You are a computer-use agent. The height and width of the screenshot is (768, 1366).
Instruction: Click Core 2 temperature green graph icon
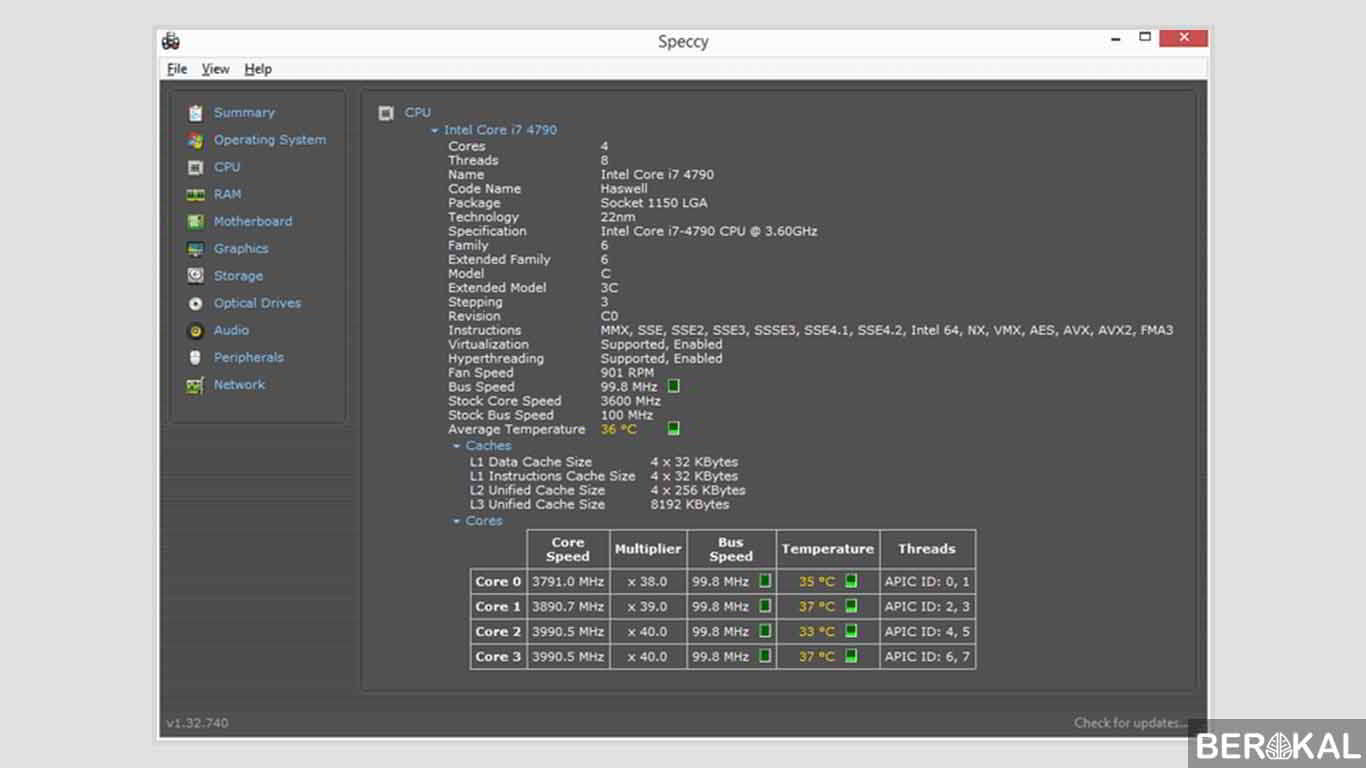pyautogui.click(x=851, y=631)
